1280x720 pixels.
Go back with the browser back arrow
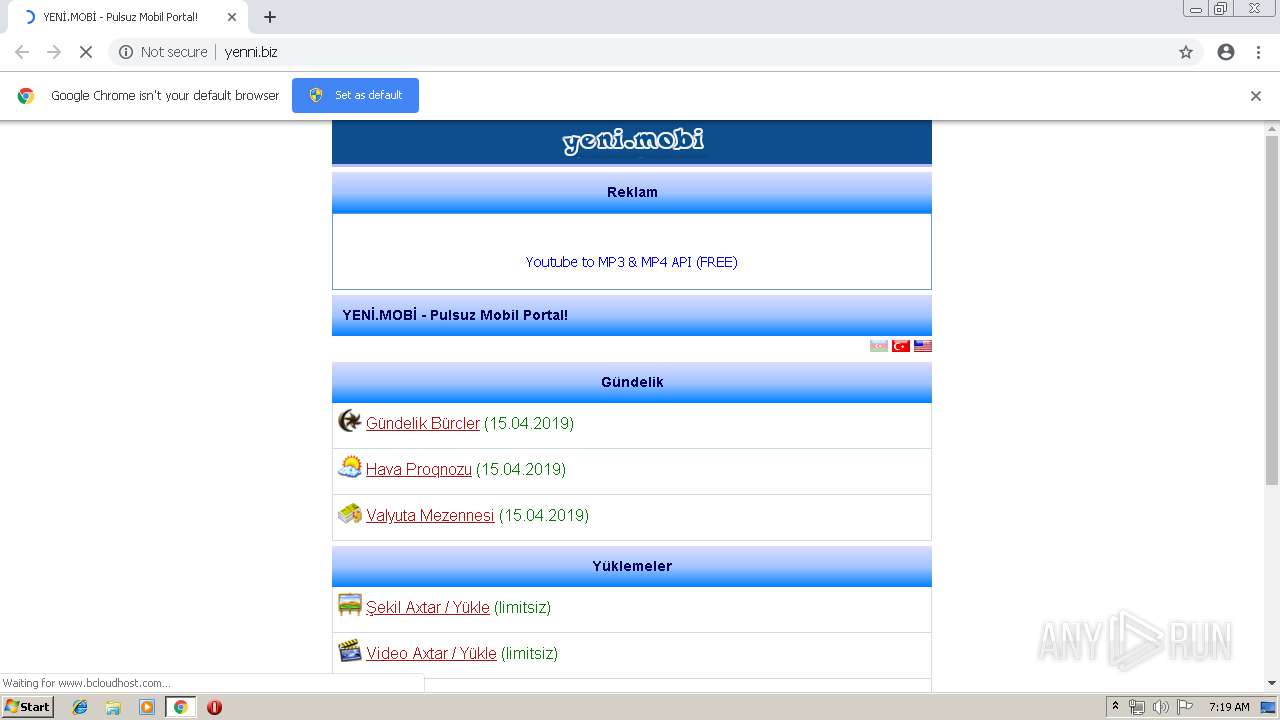click(22, 52)
